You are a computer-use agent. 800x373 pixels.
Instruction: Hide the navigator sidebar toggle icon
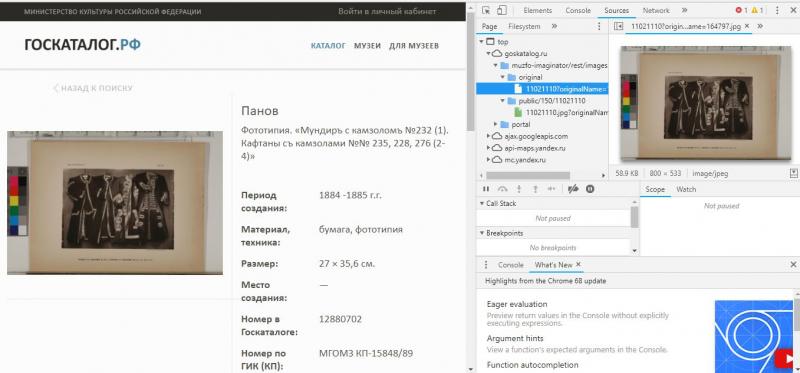tap(618, 26)
